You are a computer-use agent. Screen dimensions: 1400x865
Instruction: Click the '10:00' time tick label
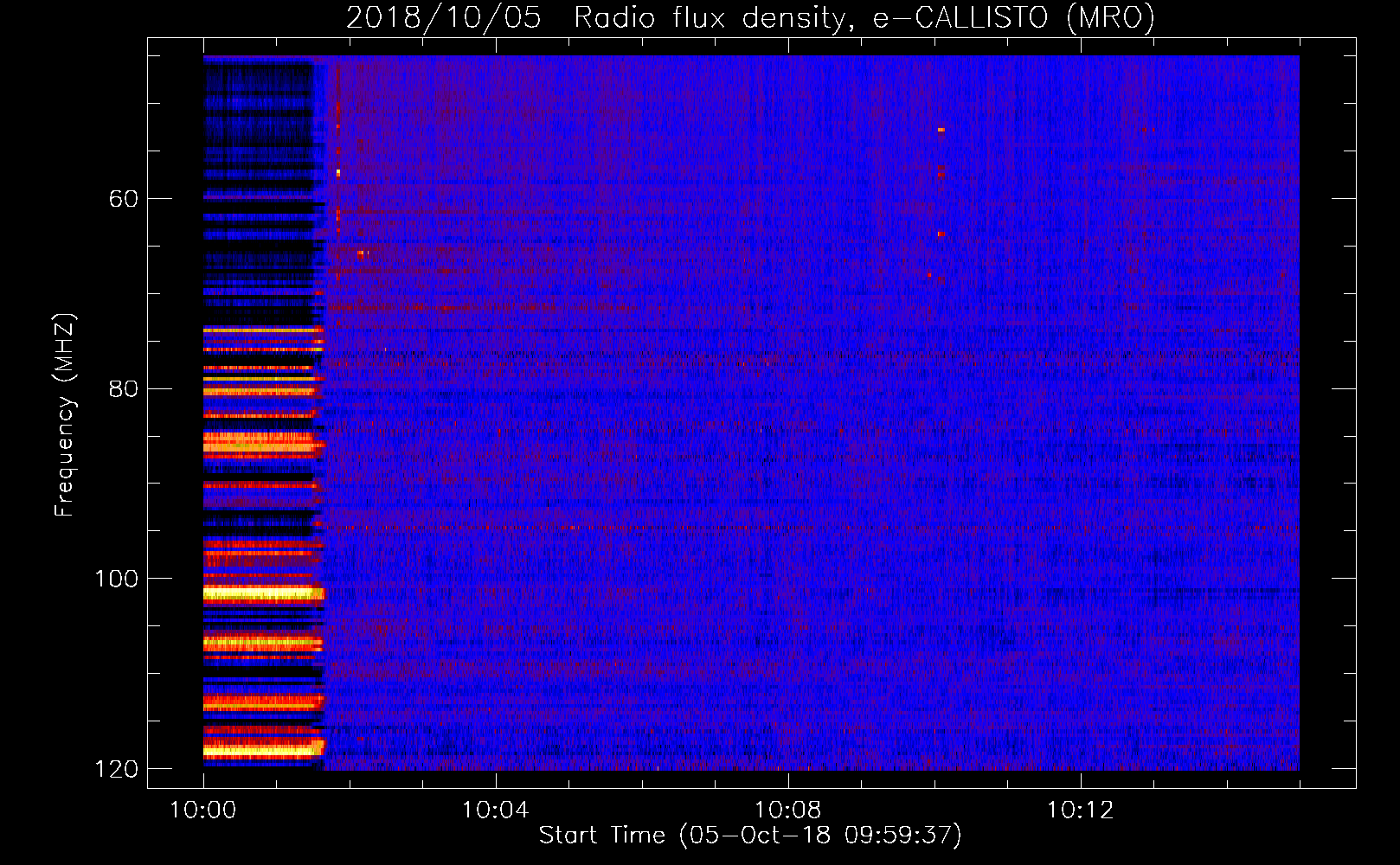click(x=203, y=811)
